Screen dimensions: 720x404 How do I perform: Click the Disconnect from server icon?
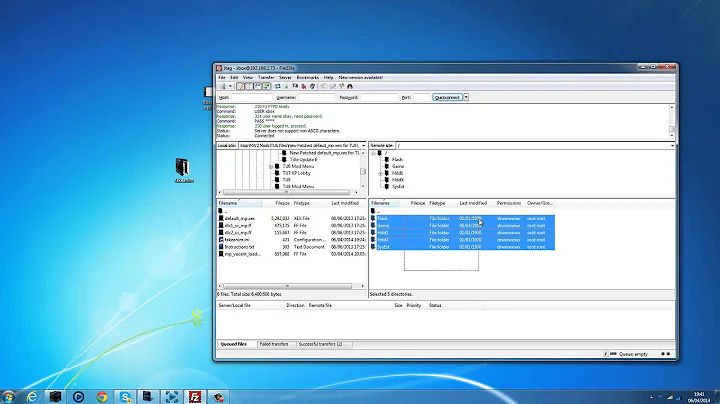click(x=304, y=86)
